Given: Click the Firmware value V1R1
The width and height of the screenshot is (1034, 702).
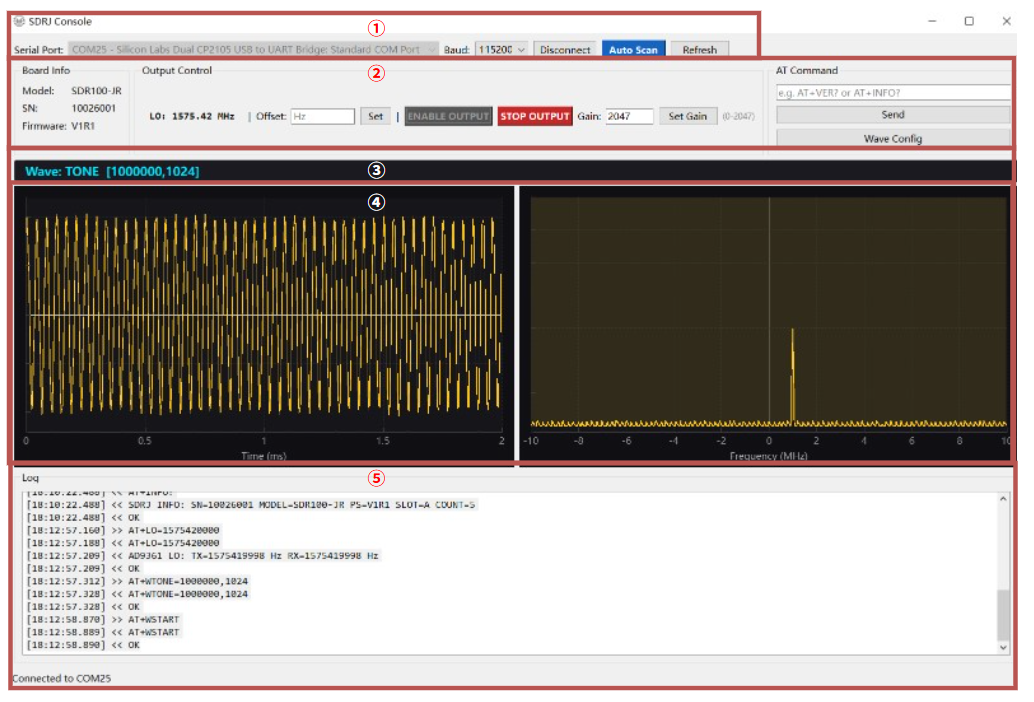Looking at the screenshot, I should (x=83, y=126).
